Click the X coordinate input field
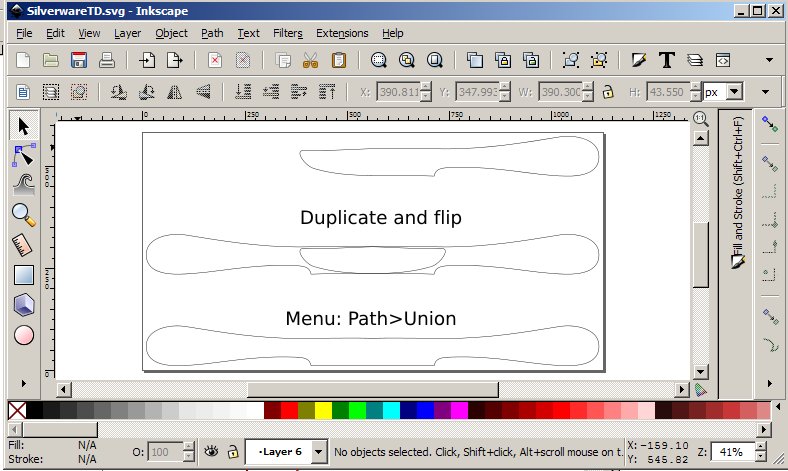Screen dimensions: 788x471 click(x=396, y=92)
